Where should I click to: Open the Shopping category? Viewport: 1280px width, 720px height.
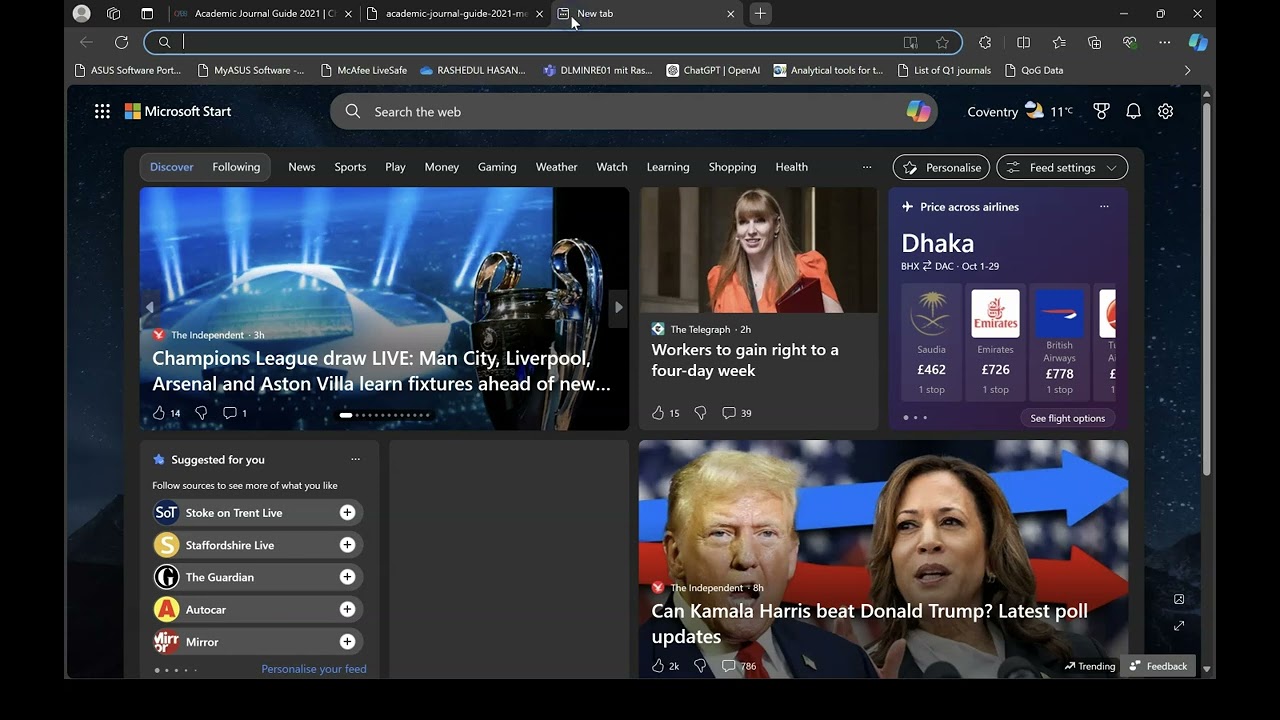click(732, 167)
